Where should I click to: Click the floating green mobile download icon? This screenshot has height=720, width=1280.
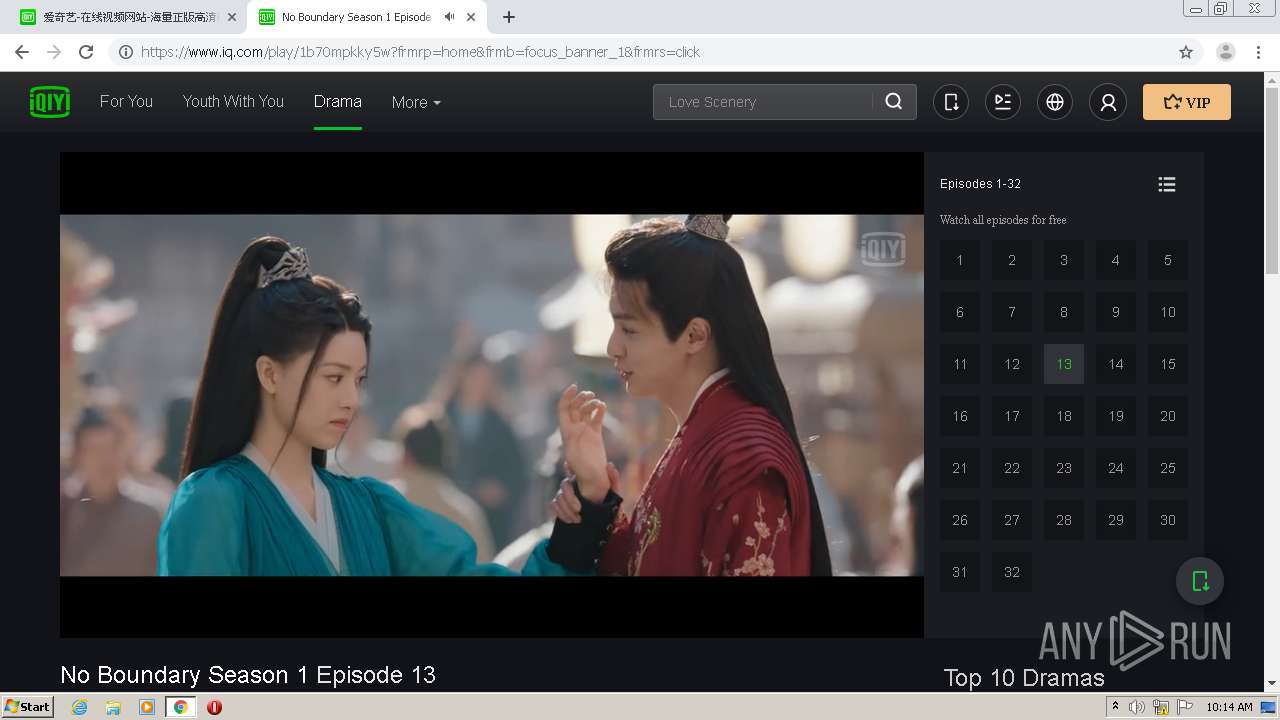click(1200, 581)
